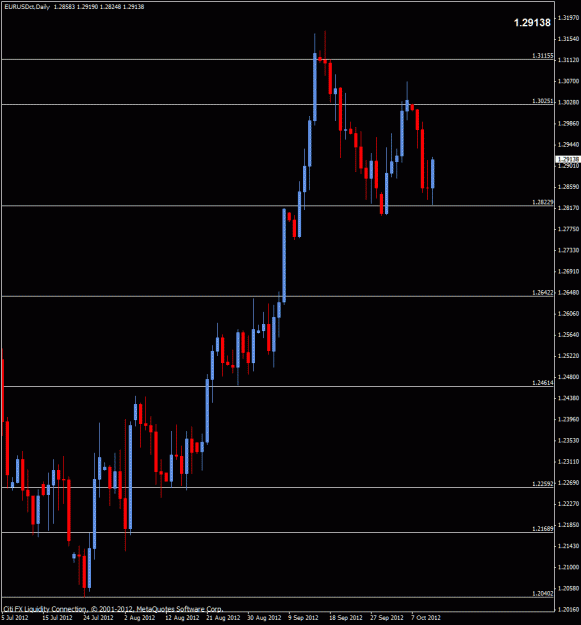Click the 1.21850 price axis value
The height and width of the screenshot is (625, 581).
[568, 525]
